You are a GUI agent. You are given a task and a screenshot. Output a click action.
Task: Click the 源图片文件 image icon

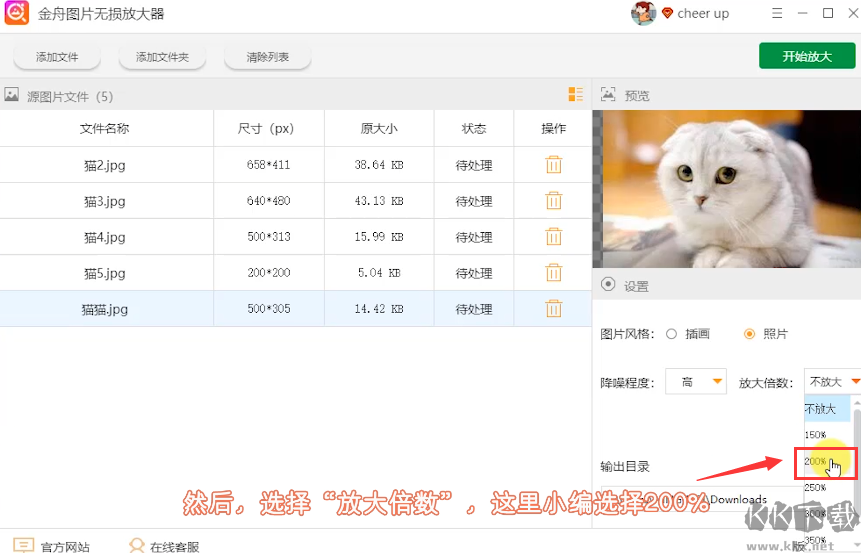[12, 94]
